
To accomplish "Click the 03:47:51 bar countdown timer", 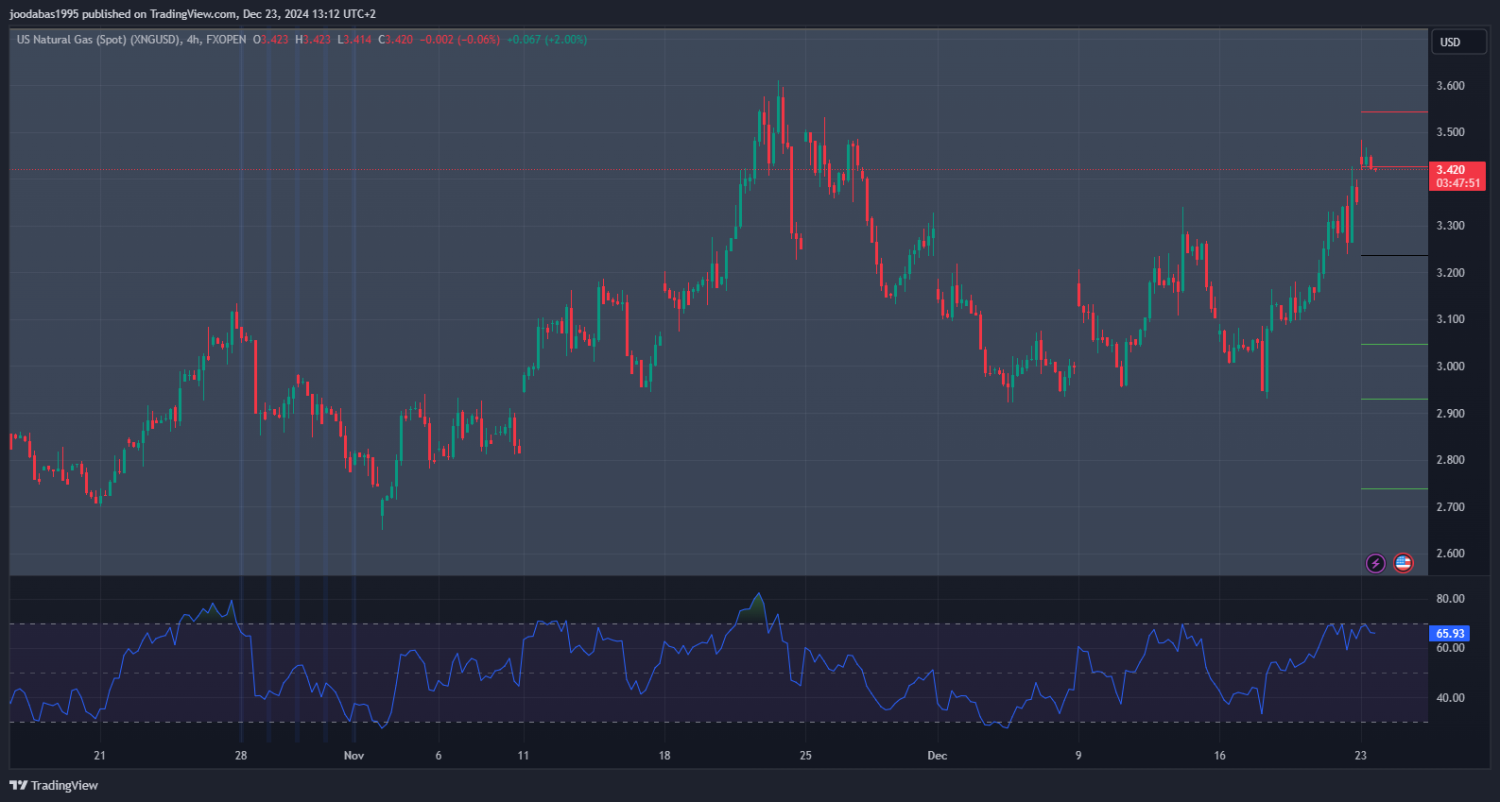I will [x=1457, y=184].
